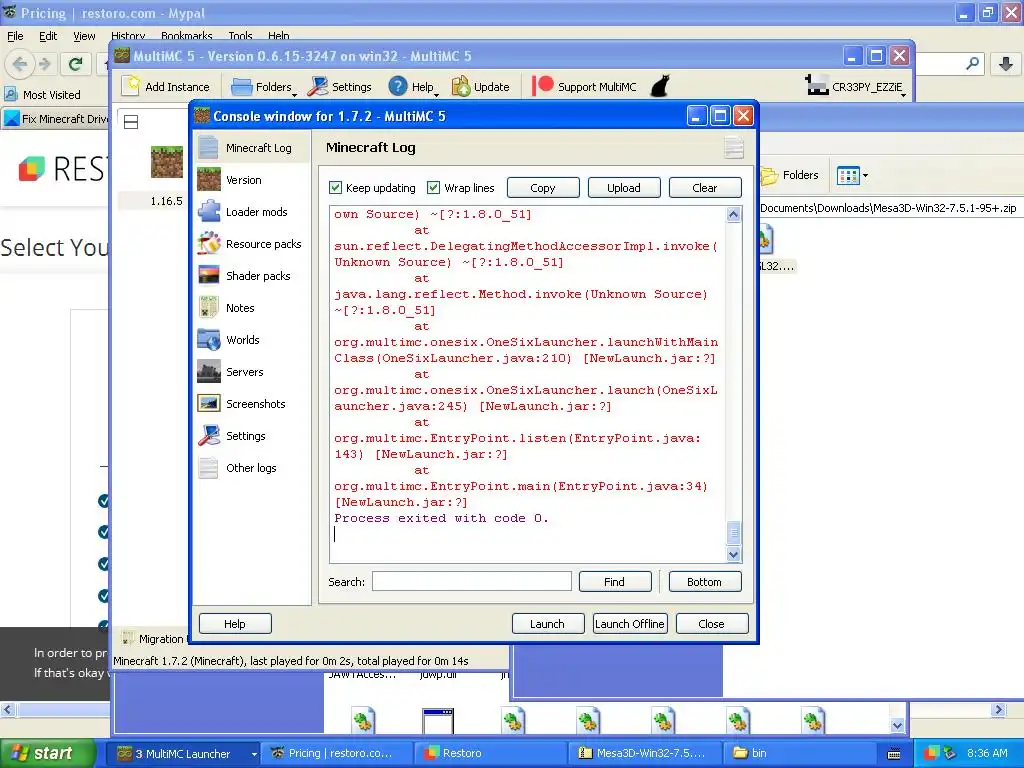Open the Resource packs page
Image resolution: width=1024 pixels, height=768 pixels.
(x=251, y=244)
